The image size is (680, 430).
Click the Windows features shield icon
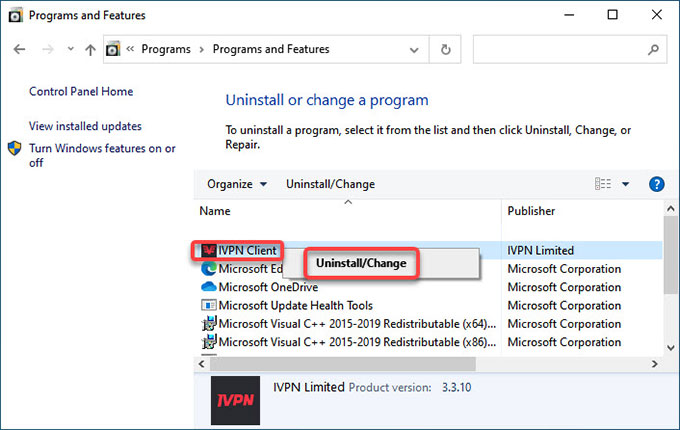15,148
